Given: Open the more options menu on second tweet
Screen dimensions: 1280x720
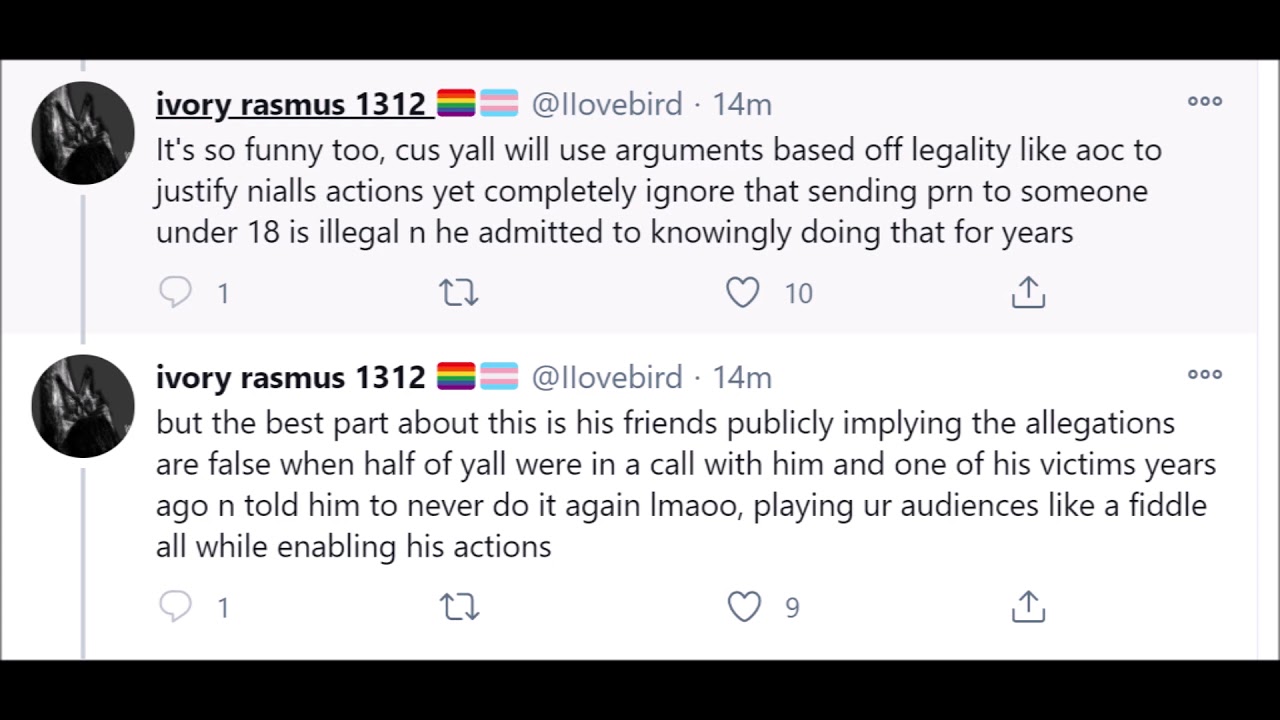Looking at the screenshot, I should click(x=1204, y=374).
